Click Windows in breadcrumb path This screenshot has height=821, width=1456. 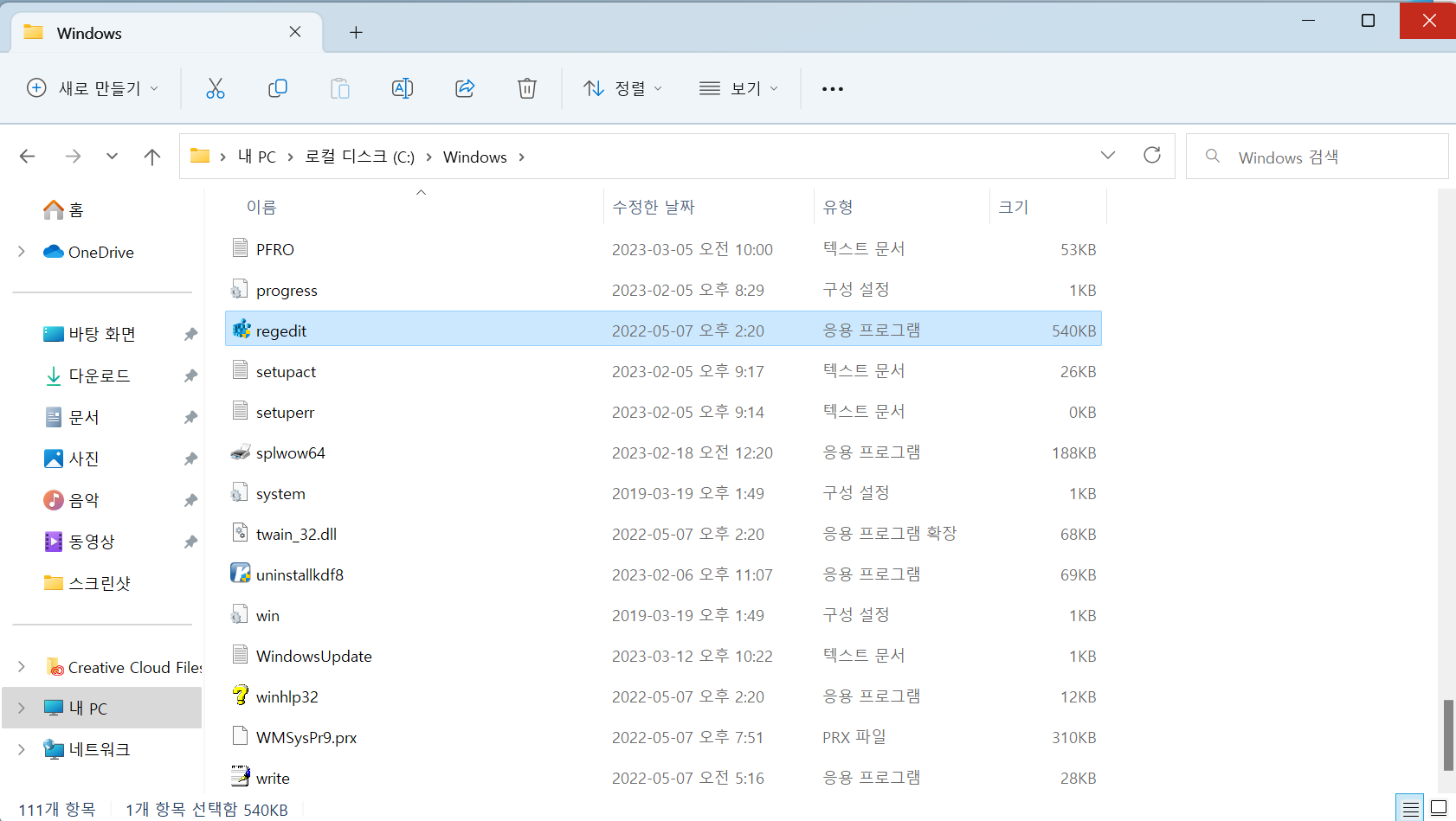pos(475,157)
